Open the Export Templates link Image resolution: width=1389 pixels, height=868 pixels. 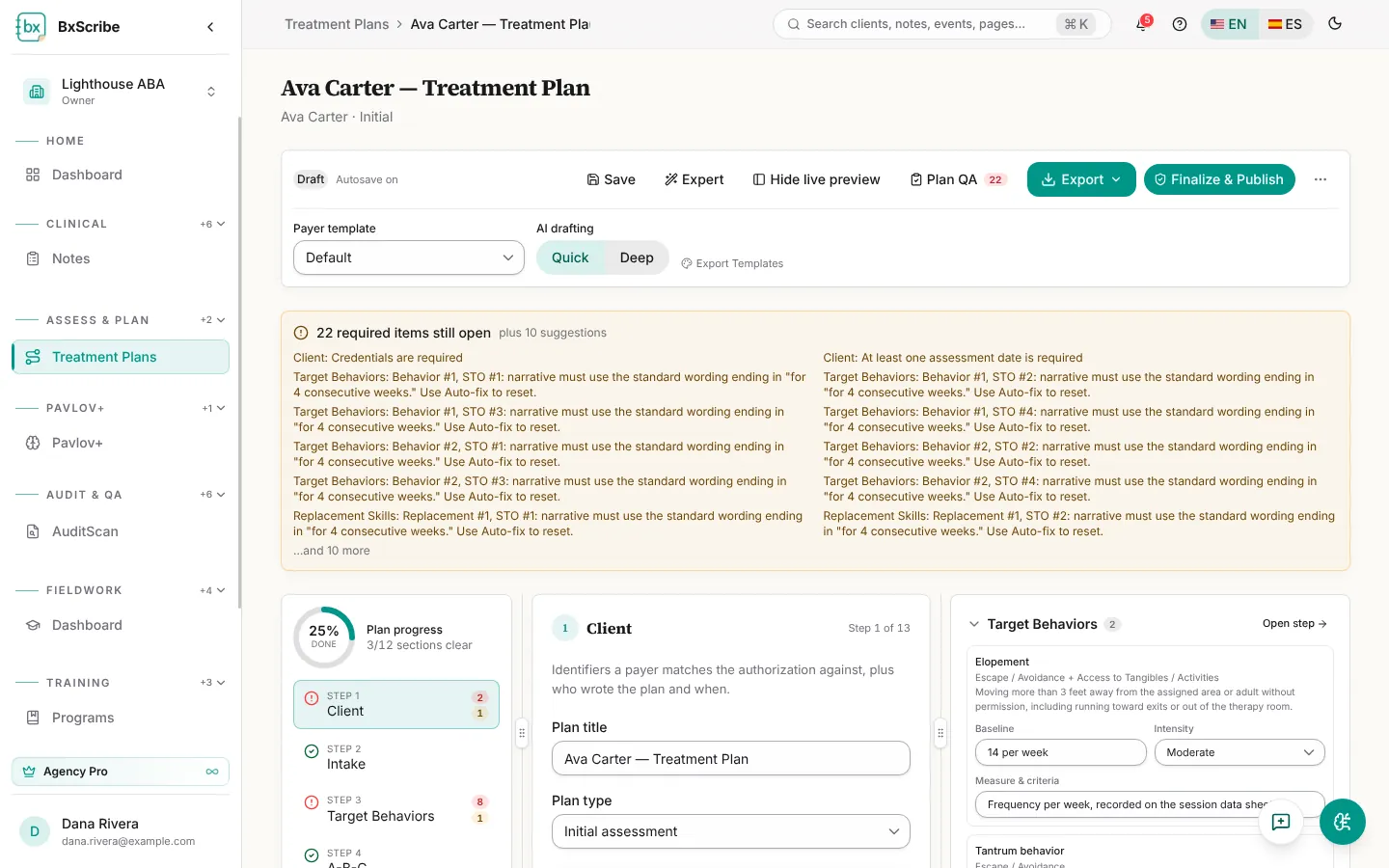point(732,263)
